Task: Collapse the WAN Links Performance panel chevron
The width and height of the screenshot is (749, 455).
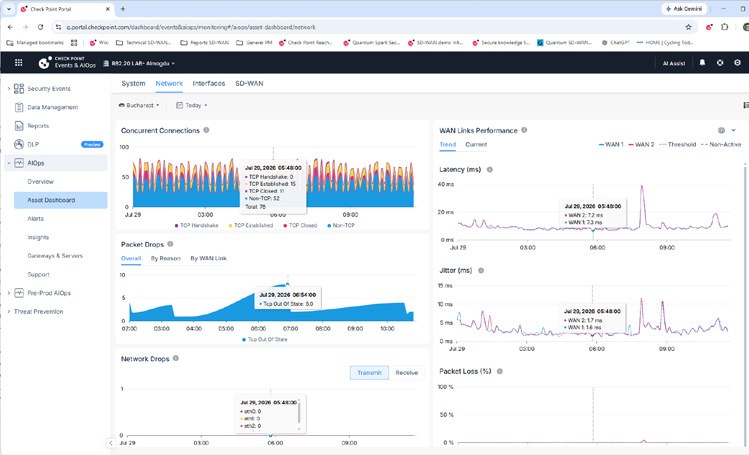Action: (x=734, y=130)
